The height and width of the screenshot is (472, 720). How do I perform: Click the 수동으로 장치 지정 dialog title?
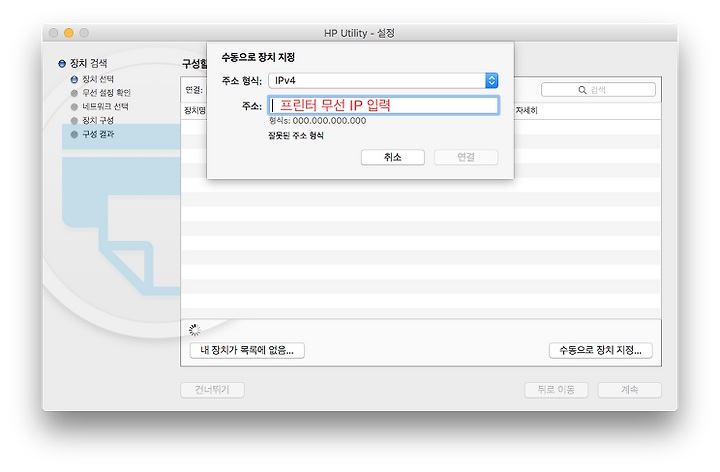[x=258, y=58]
